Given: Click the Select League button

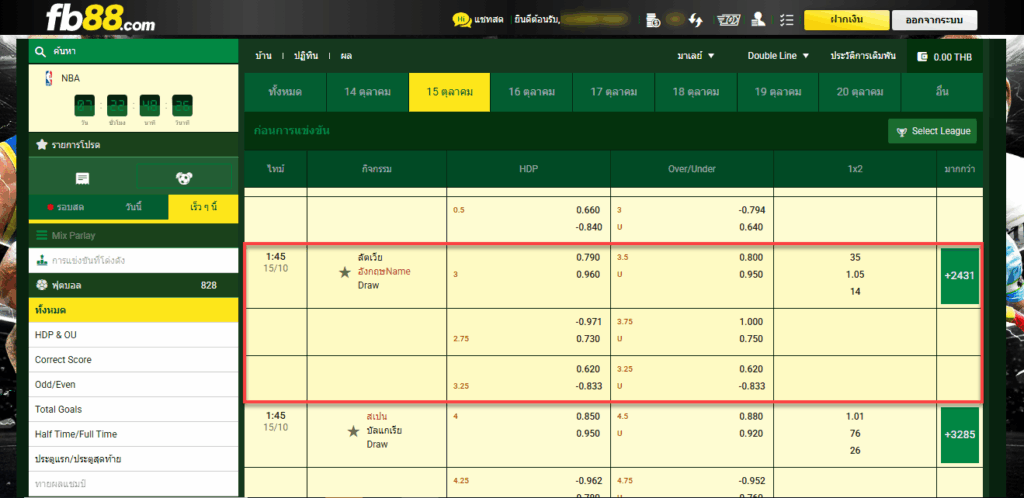Looking at the screenshot, I should point(933,131).
